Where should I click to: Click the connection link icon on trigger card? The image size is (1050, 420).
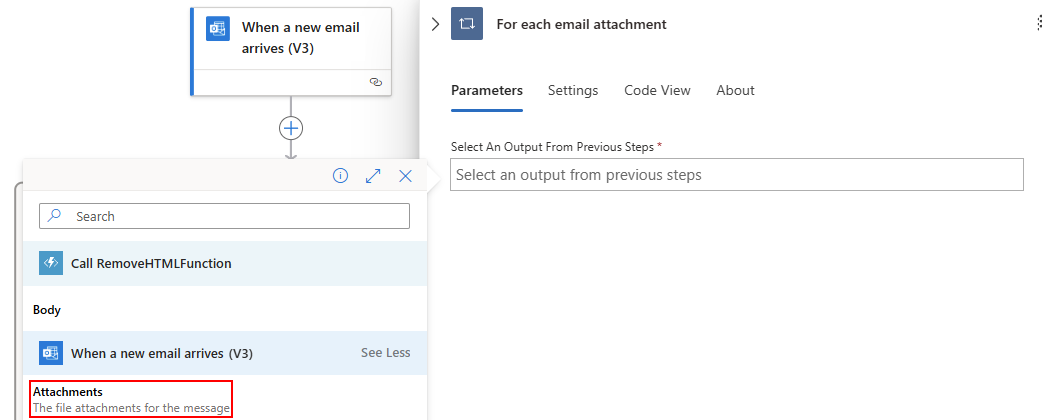click(x=376, y=83)
